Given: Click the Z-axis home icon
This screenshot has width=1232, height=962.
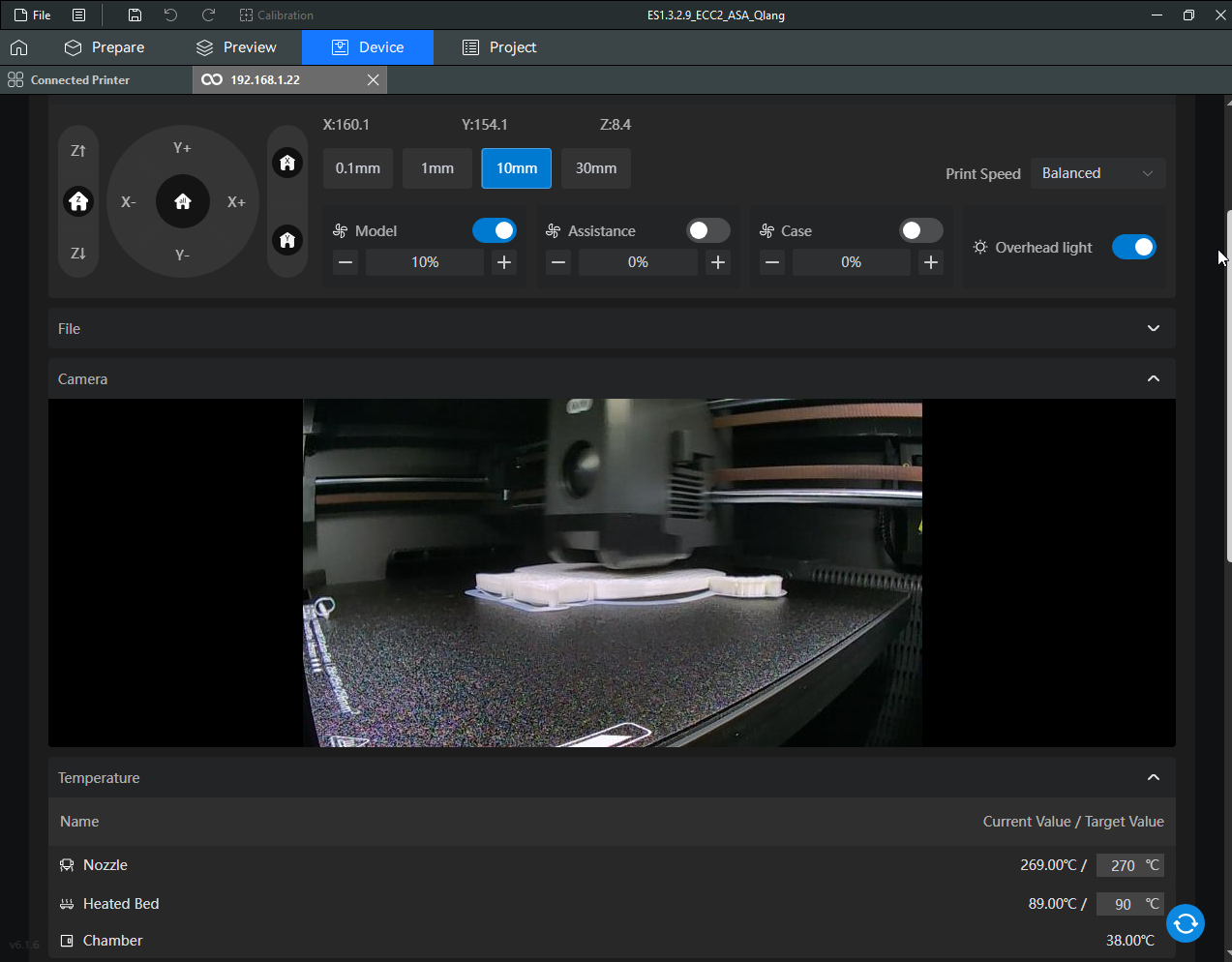Looking at the screenshot, I should click(78, 201).
